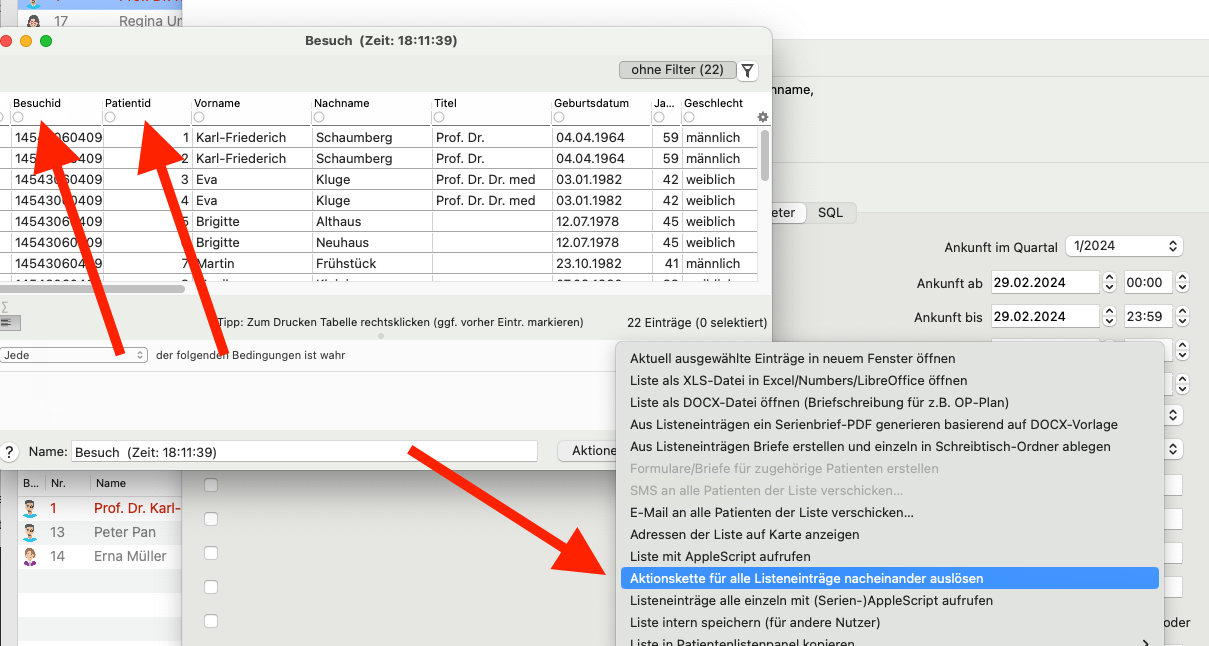Toggle the list view icon below table
This screenshot has height=646, width=1209.
(x=8, y=323)
